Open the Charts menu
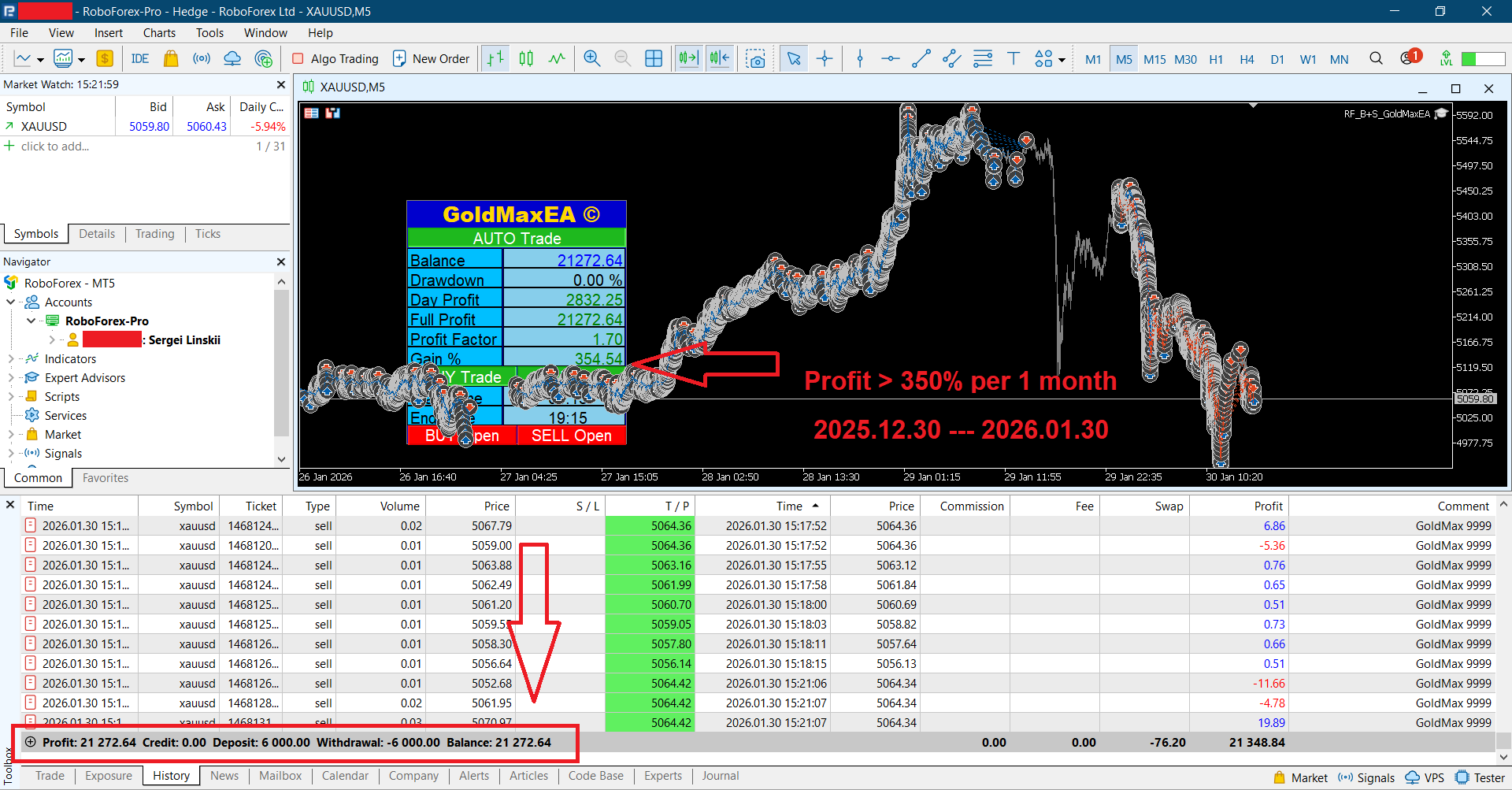The height and width of the screenshot is (790, 1512). pos(159,32)
